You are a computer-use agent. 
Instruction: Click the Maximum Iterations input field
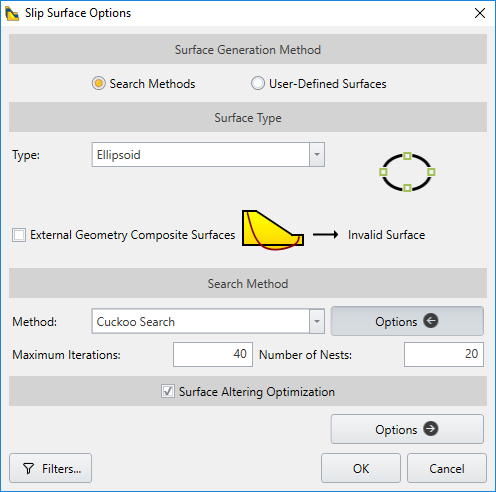213,354
